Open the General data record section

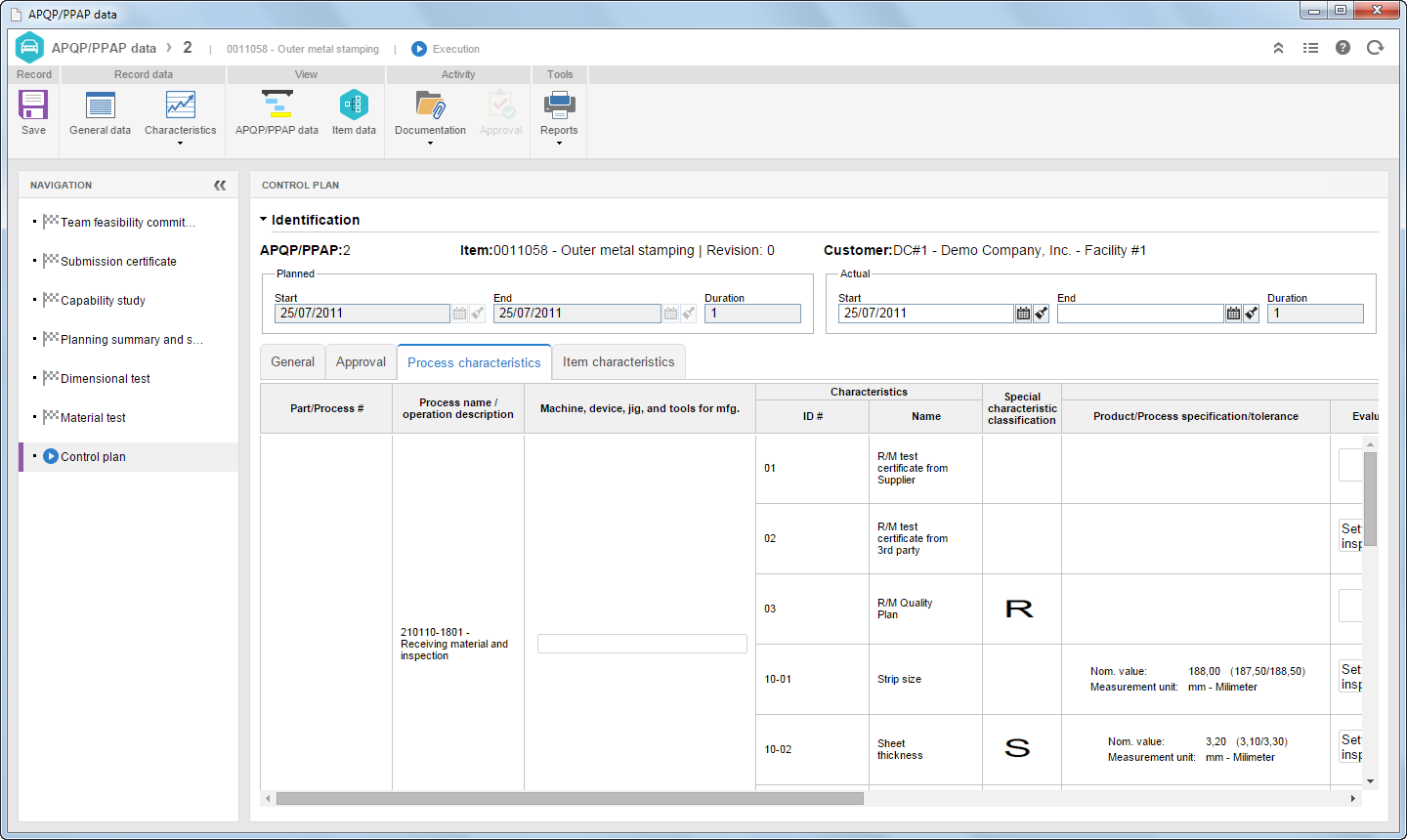click(100, 112)
